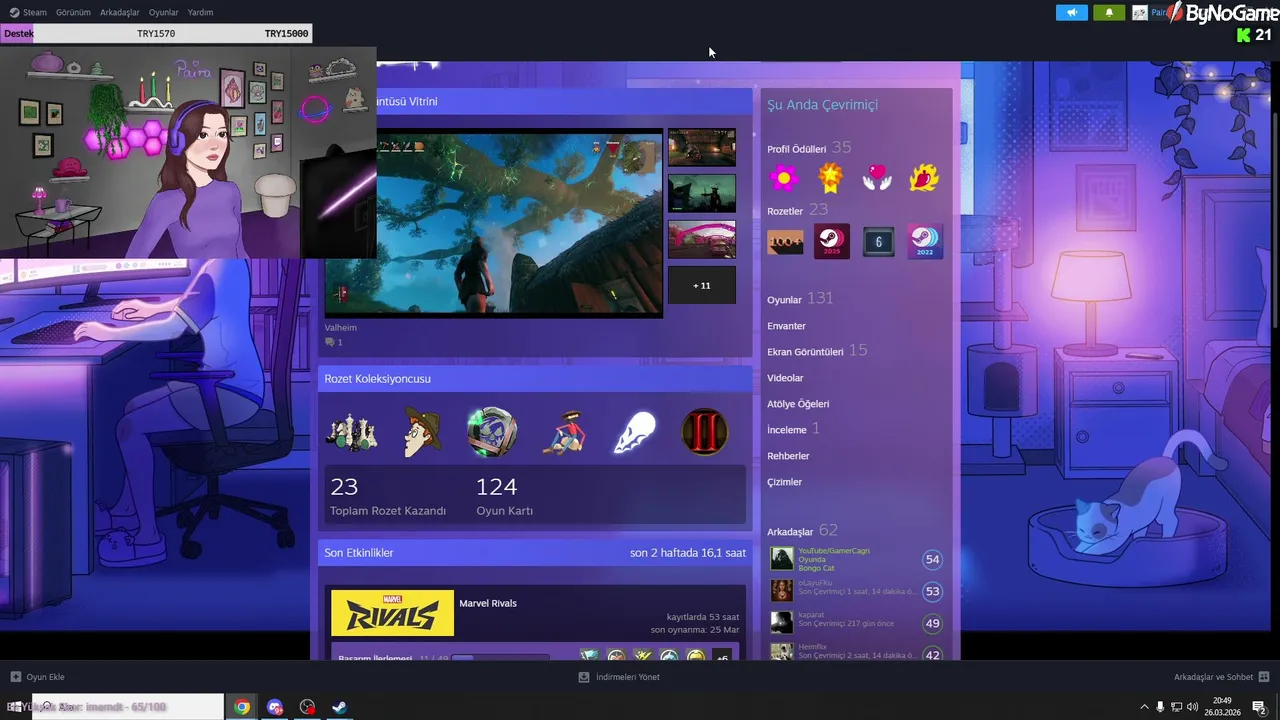Select the first small screenshot thumbnail
Image resolution: width=1280 pixels, height=720 pixels.
[701, 147]
